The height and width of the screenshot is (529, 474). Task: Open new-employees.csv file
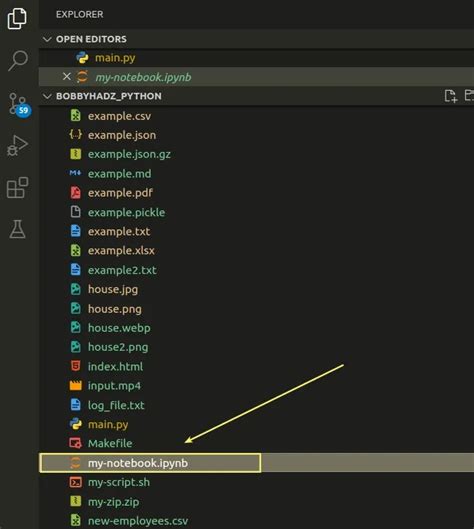(x=256, y=521)
